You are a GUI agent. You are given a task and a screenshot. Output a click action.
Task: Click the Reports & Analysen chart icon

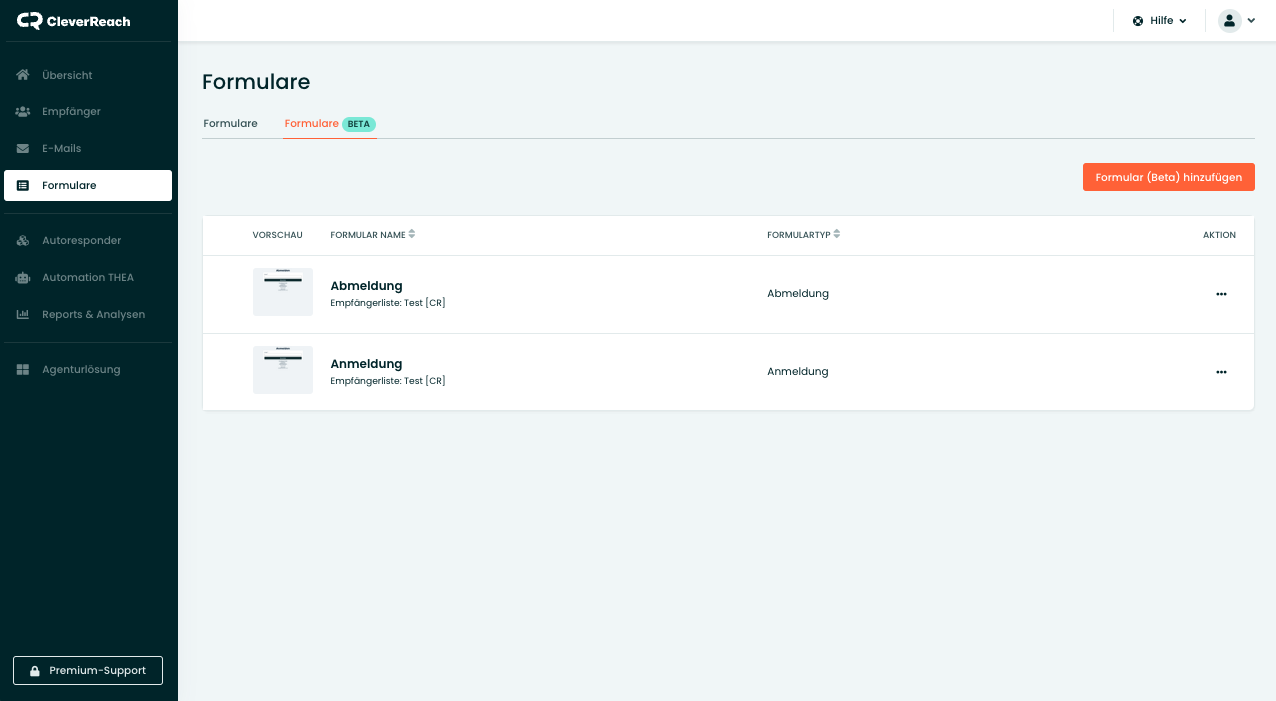point(23,315)
